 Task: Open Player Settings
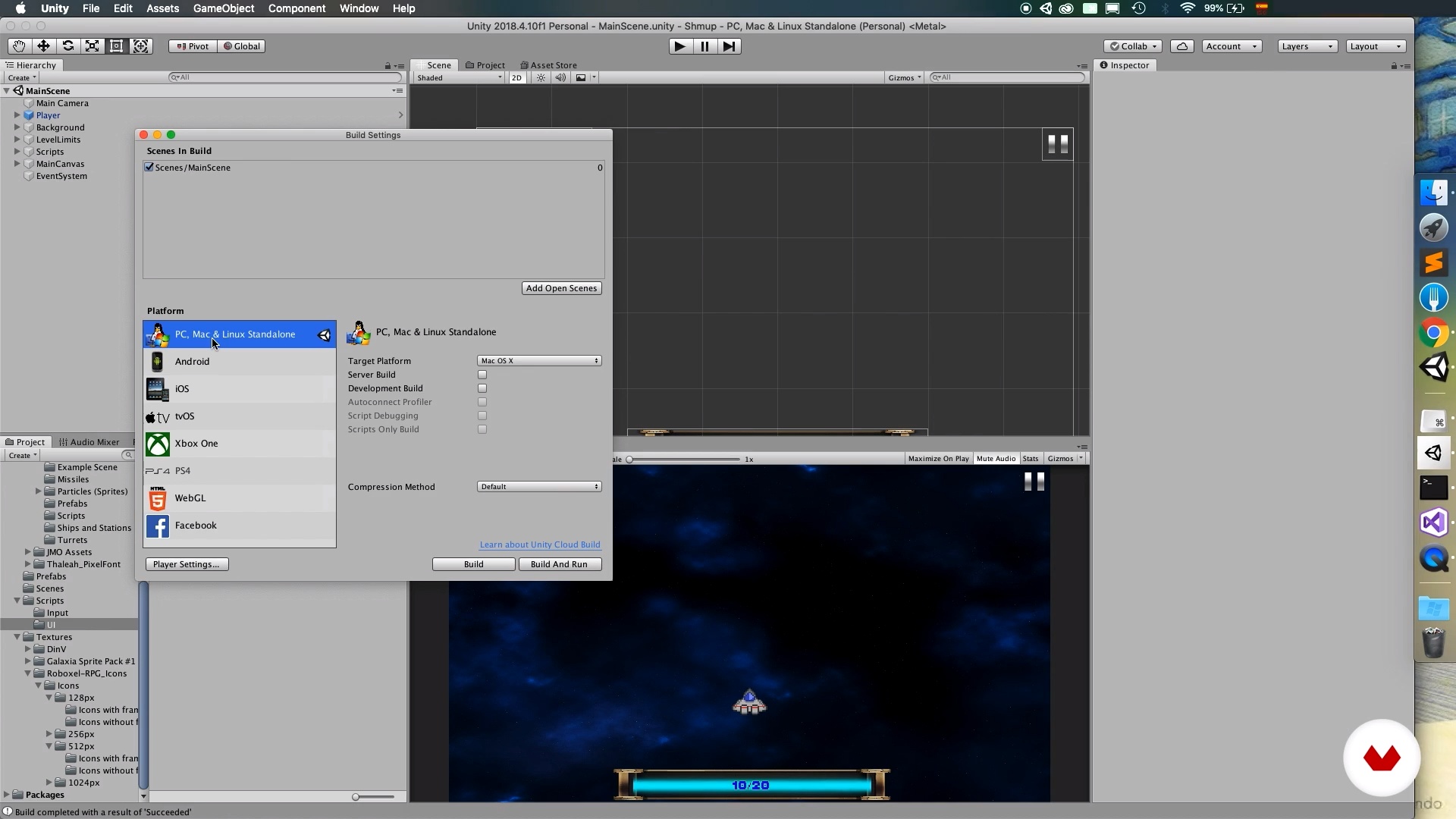[187, 564]
